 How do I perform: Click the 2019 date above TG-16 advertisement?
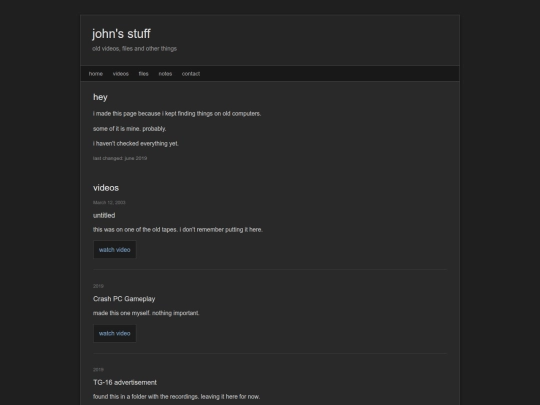(98, 370)
